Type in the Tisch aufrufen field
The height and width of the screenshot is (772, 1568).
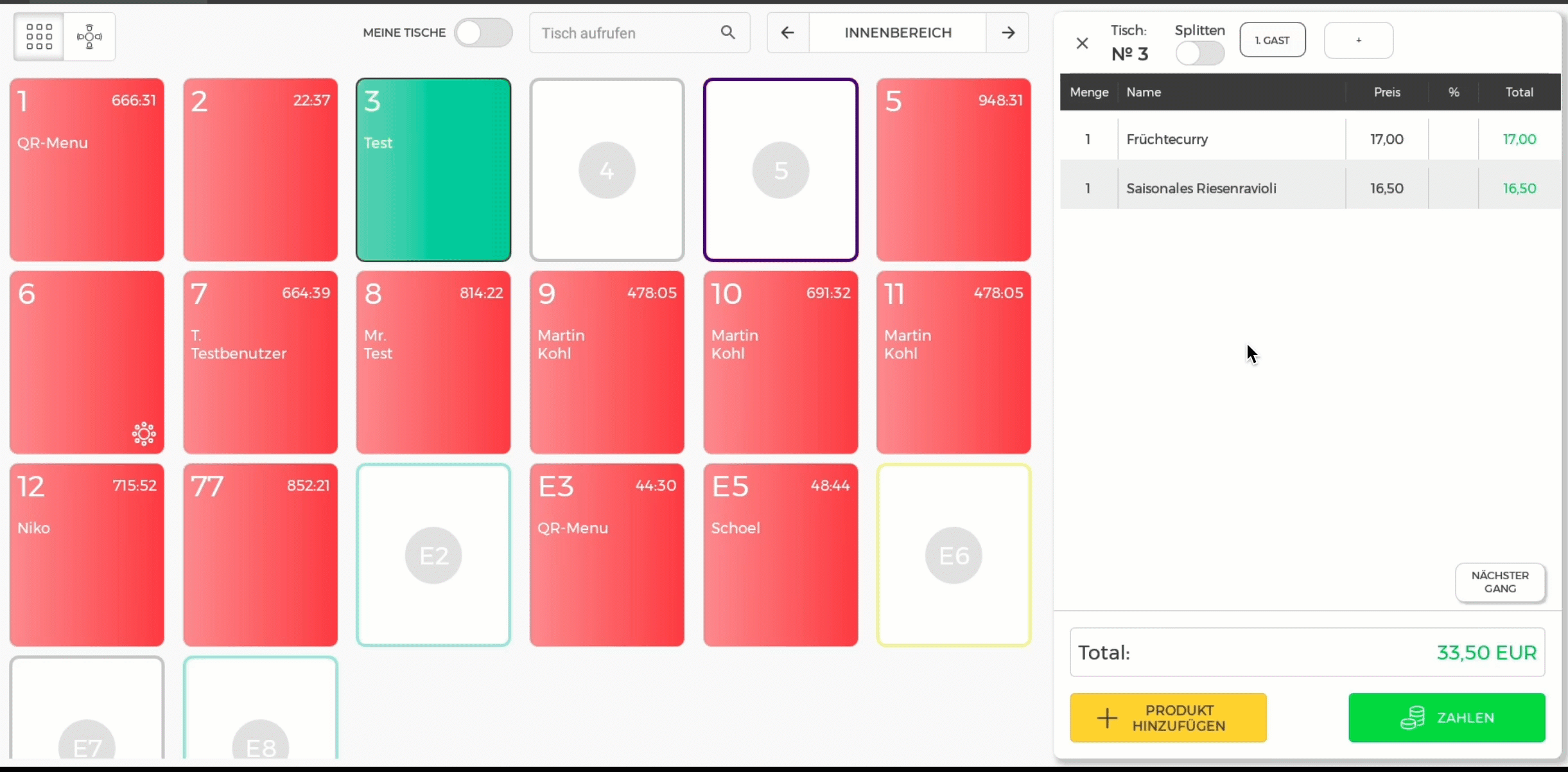tap(626, 33)
